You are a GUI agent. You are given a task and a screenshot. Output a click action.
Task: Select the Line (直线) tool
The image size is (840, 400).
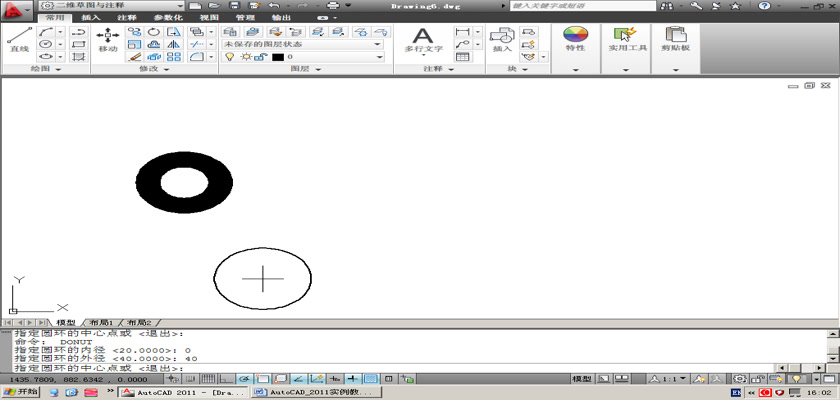pyautogui.click(x=19, y=40)
